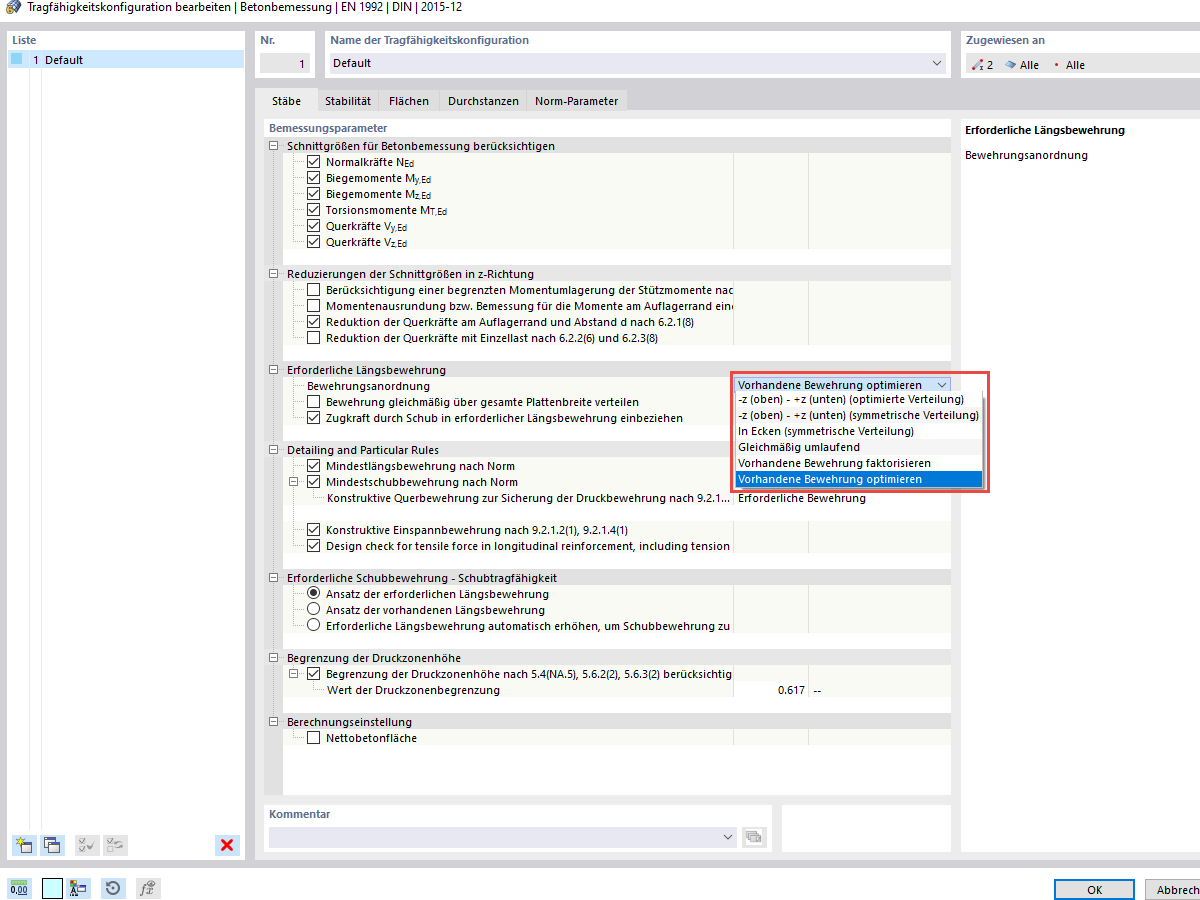1200x900 pixels.
Task: Toggle the Querkräfte Vy,Ed checkbox
Action: [314, 226]
